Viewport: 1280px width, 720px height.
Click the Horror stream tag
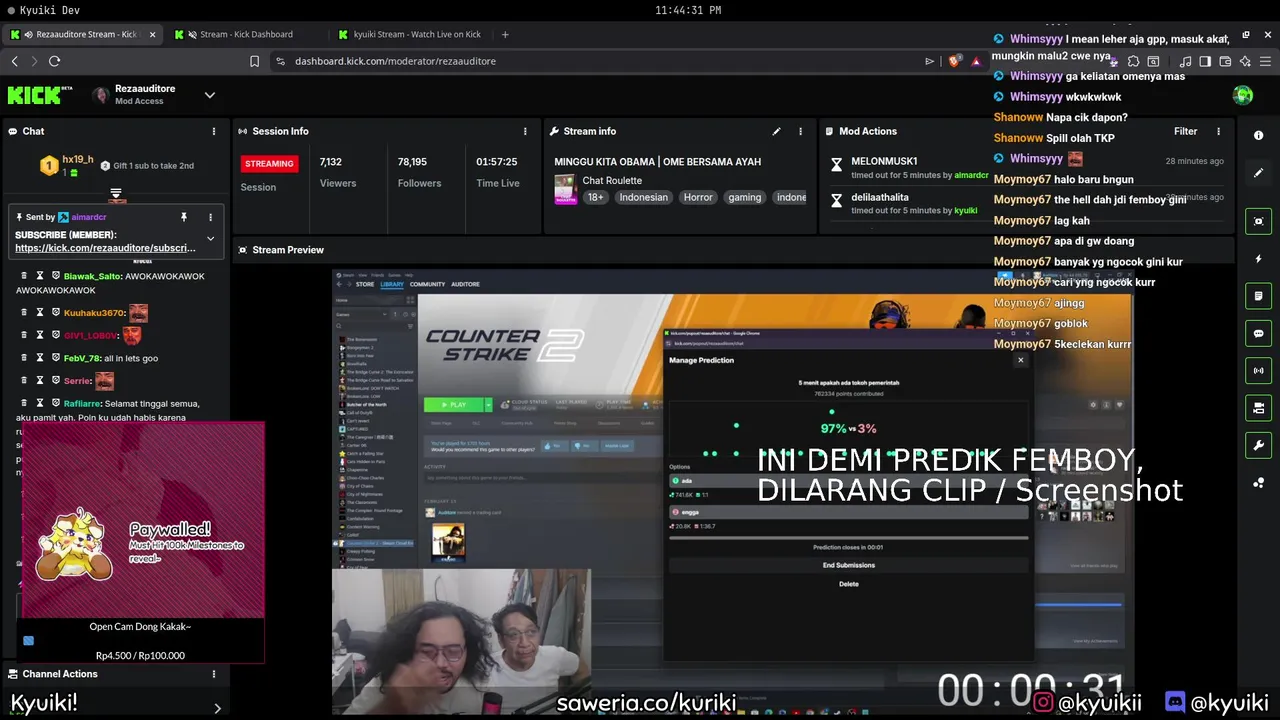click(x=698, y=197)
